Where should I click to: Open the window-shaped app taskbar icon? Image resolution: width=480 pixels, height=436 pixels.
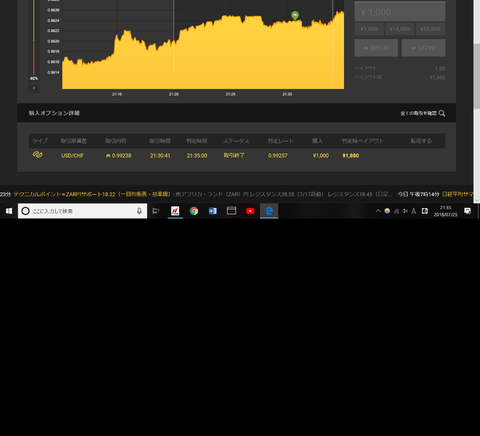[x=231, y=211]
